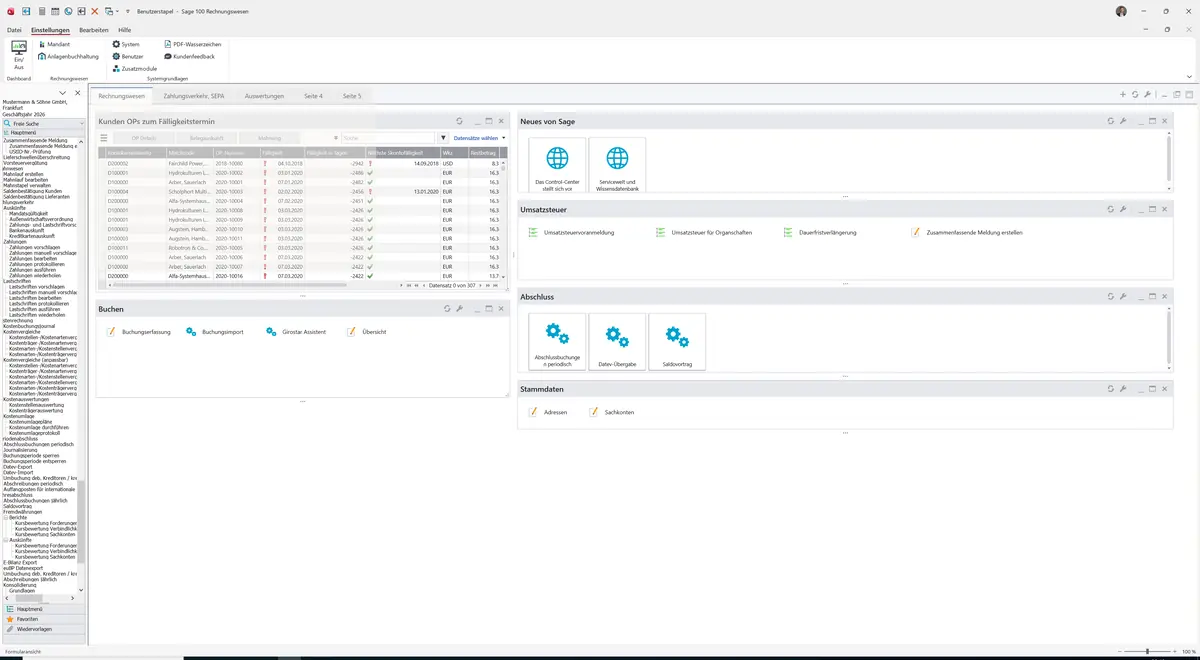Open Übersicht in Buchen panel
The height and width of the screenshot is (660, 1200).
367,331
